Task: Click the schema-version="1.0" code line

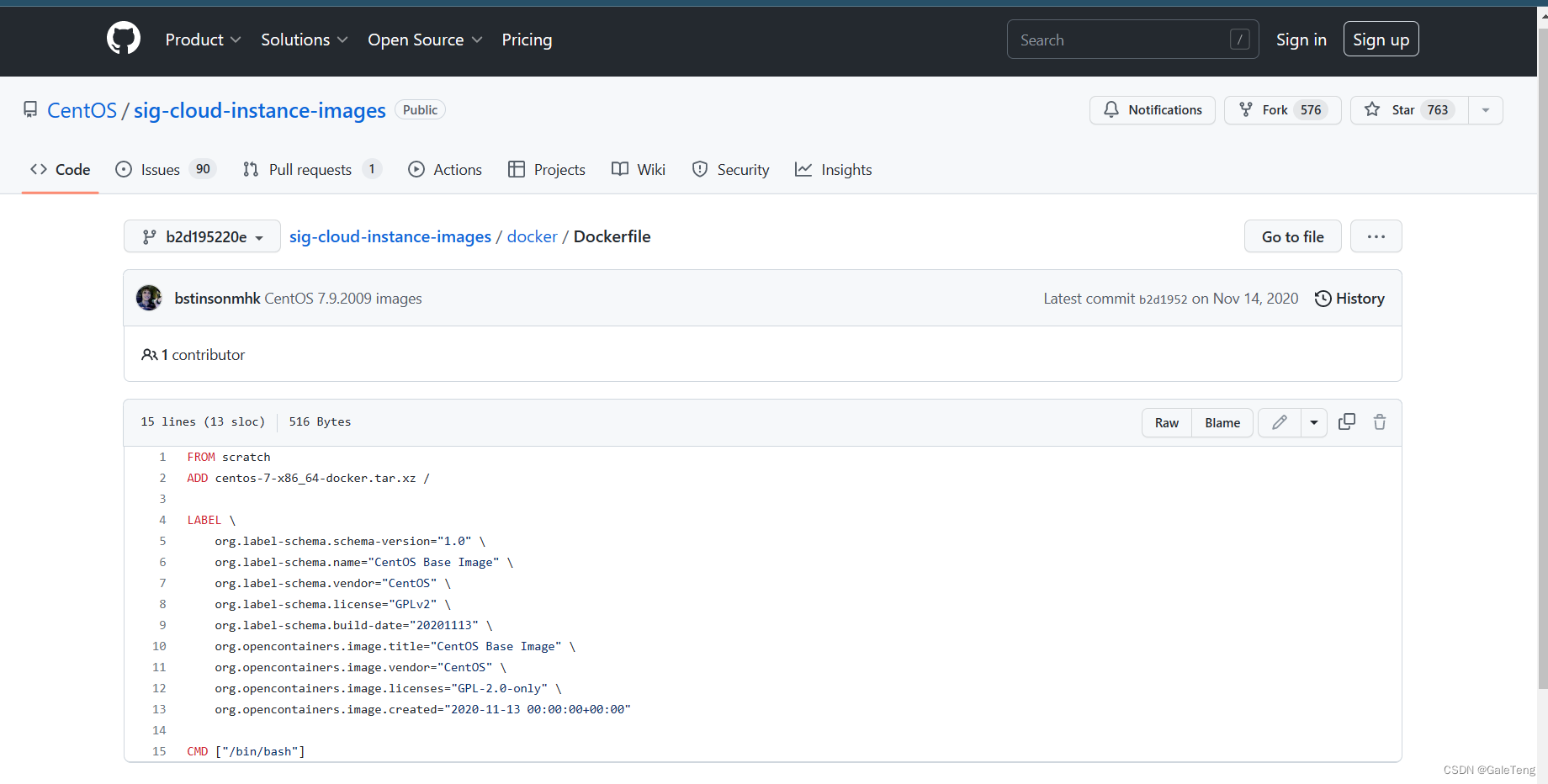Action: click(x=350, y=541)
